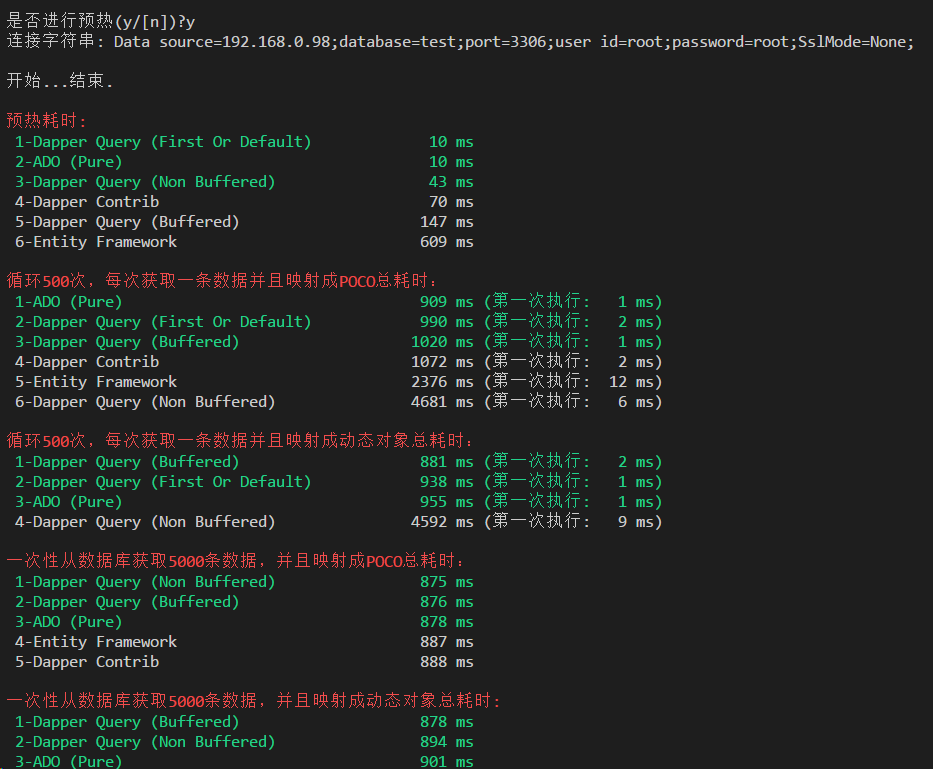Click the '开始...结束.' status line

point(60,80)
